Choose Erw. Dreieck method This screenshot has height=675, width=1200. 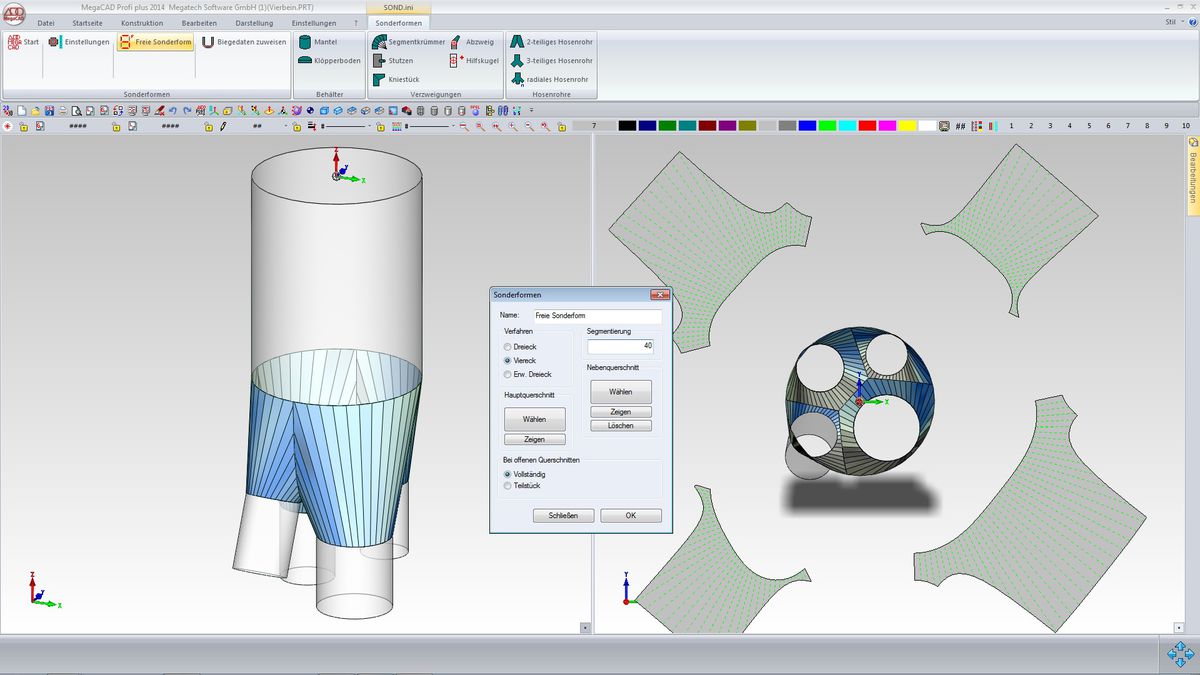[x=508, y=374]
